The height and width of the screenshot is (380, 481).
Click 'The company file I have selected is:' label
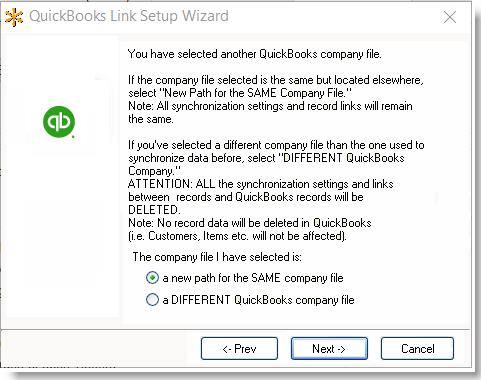coord(217,257)
